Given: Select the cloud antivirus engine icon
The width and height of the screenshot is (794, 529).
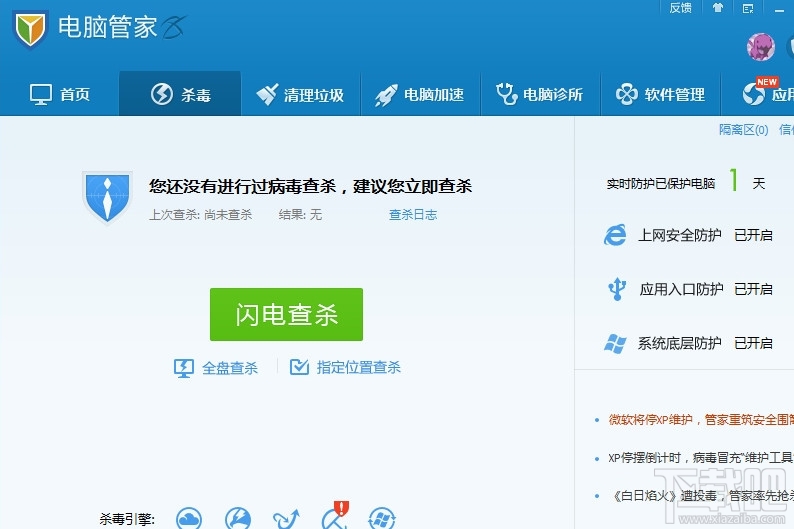Looking at the screenshot, I should [189, 518].
